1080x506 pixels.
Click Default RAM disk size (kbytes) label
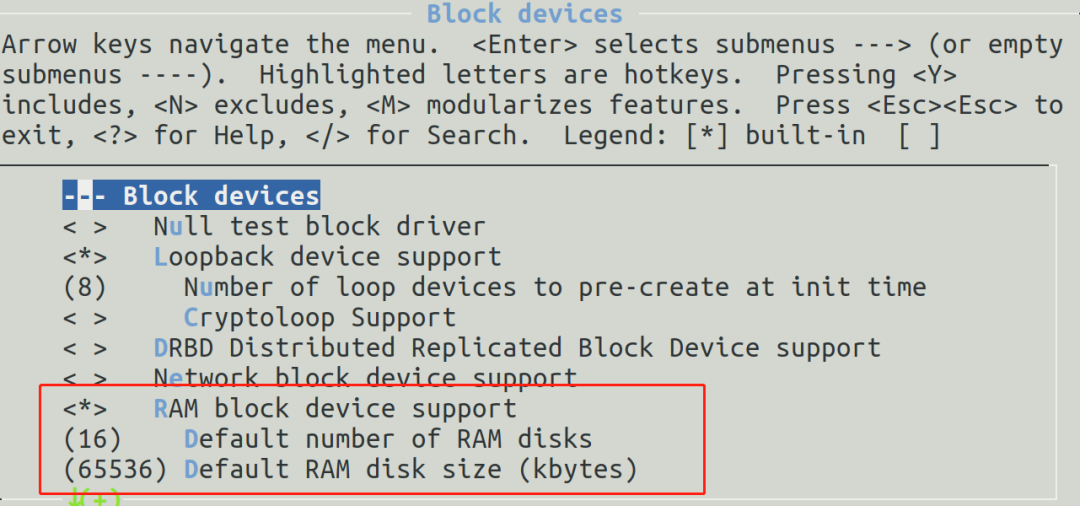410,469
